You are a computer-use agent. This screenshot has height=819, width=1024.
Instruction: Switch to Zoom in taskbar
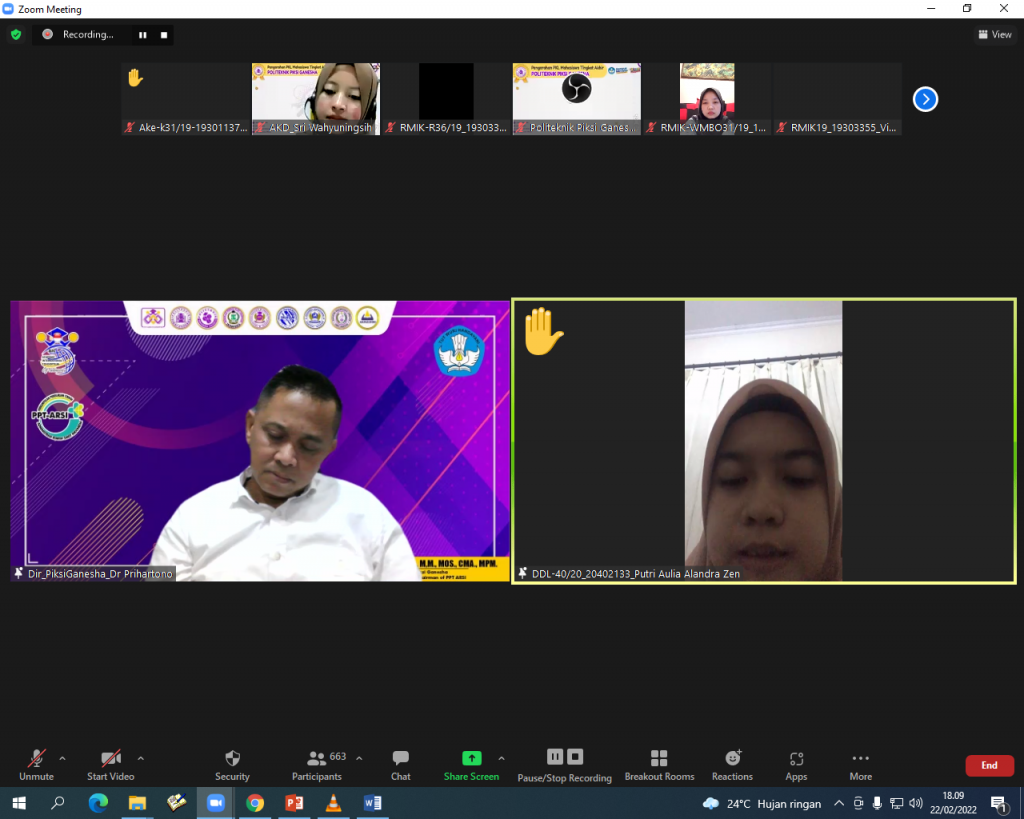[216, 803]
